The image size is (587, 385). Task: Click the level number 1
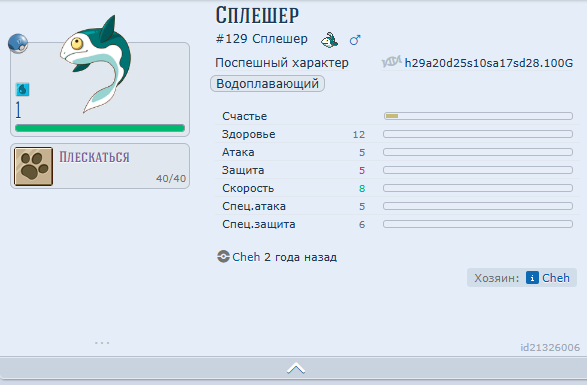click(x=18, y=110)
